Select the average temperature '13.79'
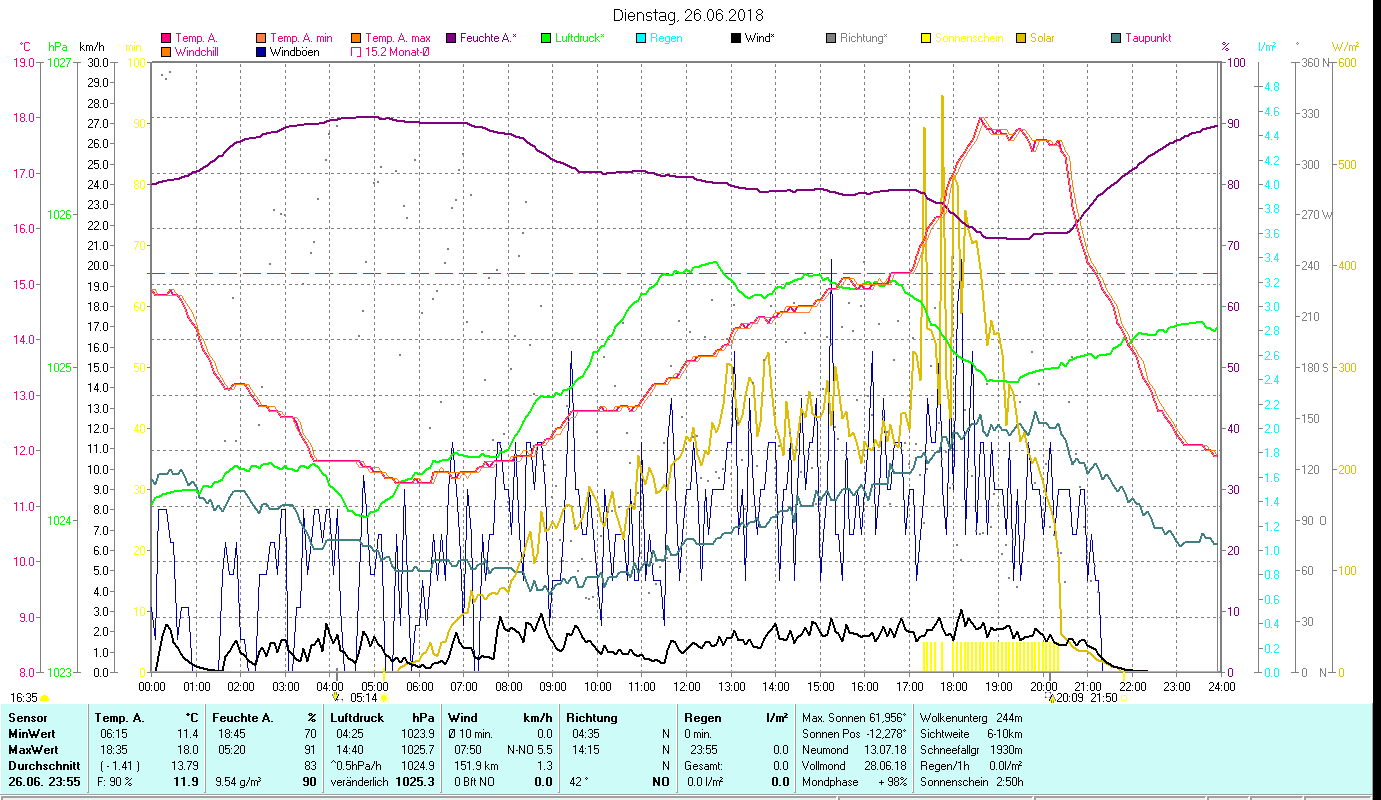Viewport: 1381px width, 800px height. [x=184, y=766]
